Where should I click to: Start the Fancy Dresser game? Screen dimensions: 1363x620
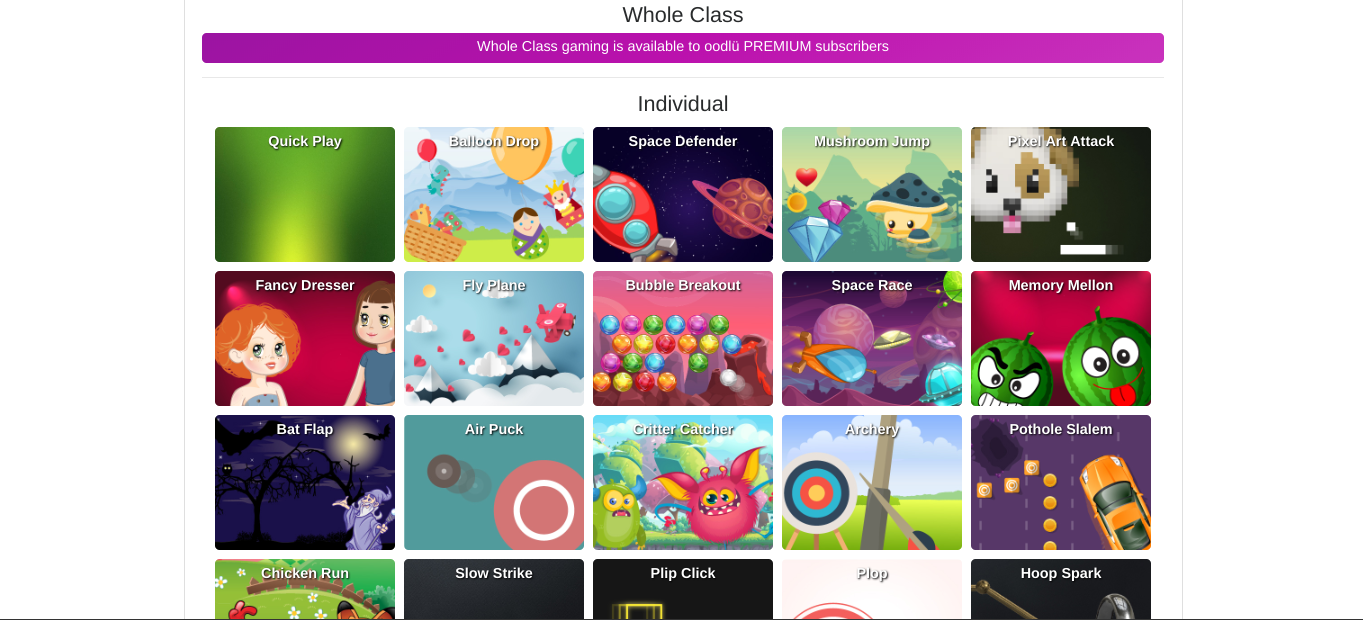click(x=305, y=338)
